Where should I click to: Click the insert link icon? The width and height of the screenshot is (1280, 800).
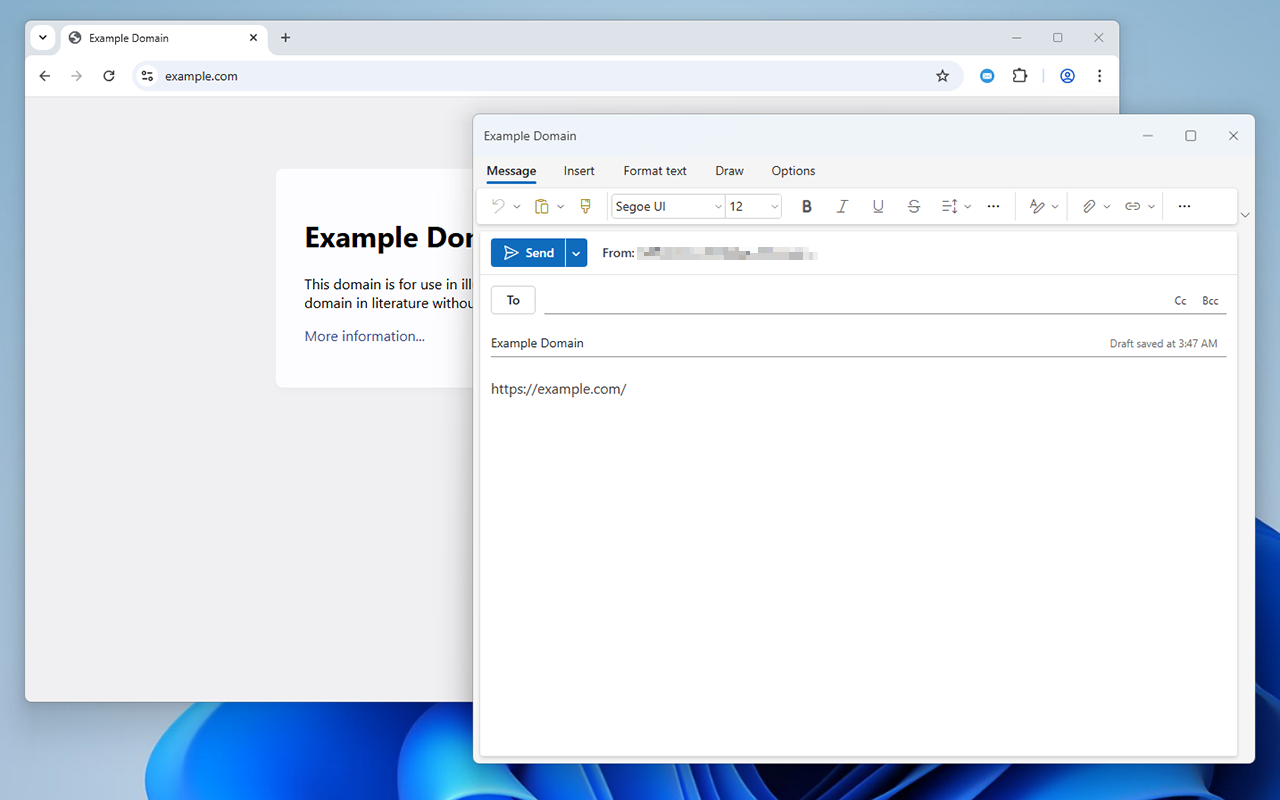pos(1132,207)
